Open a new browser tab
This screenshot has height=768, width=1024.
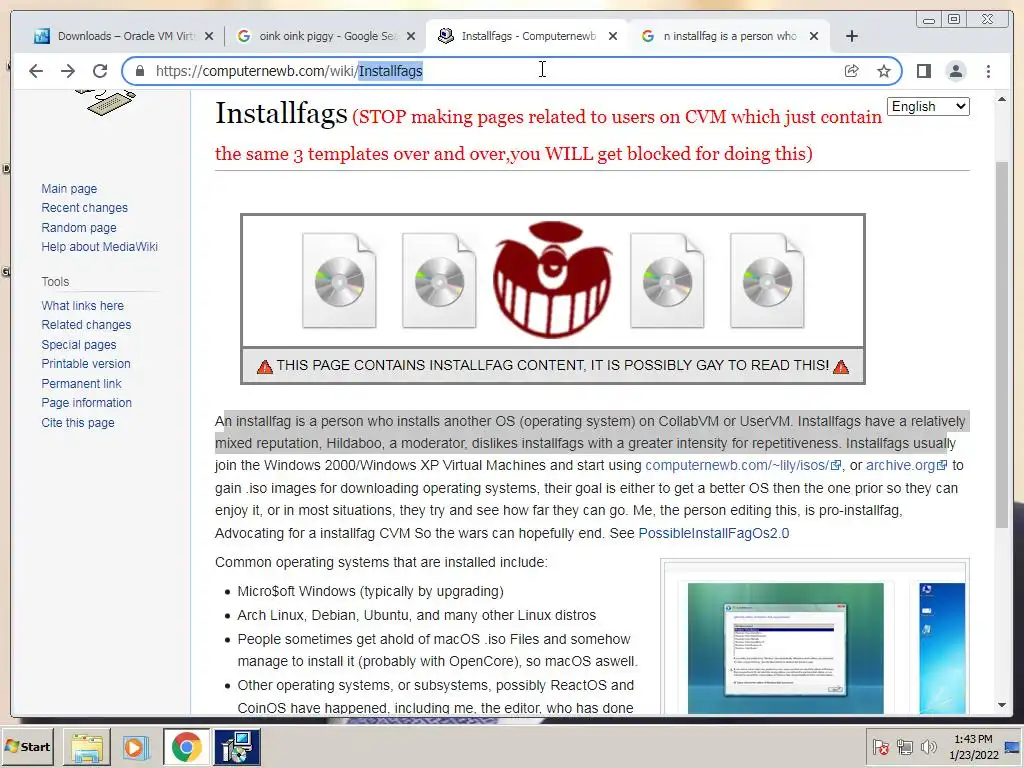click(852, 36)
